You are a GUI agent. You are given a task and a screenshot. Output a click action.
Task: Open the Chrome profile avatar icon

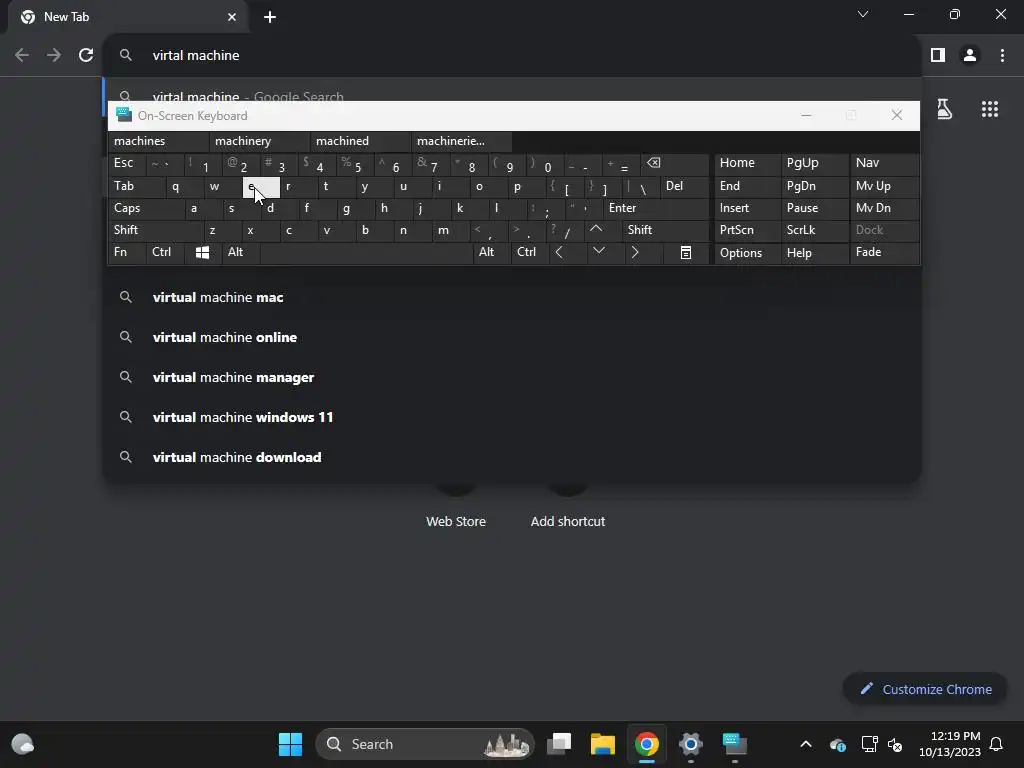tap(970, 56)
